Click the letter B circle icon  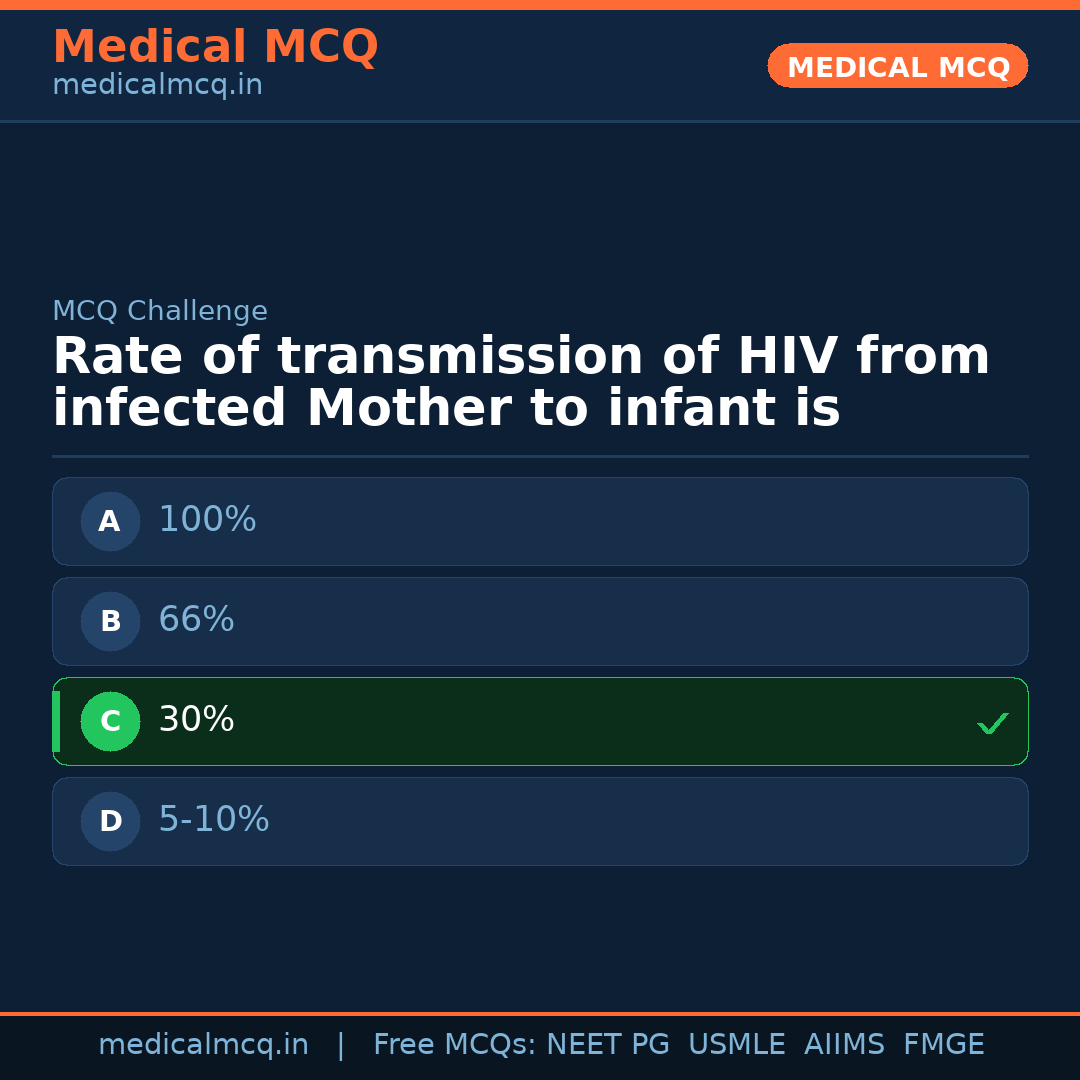tap(110, 621)
